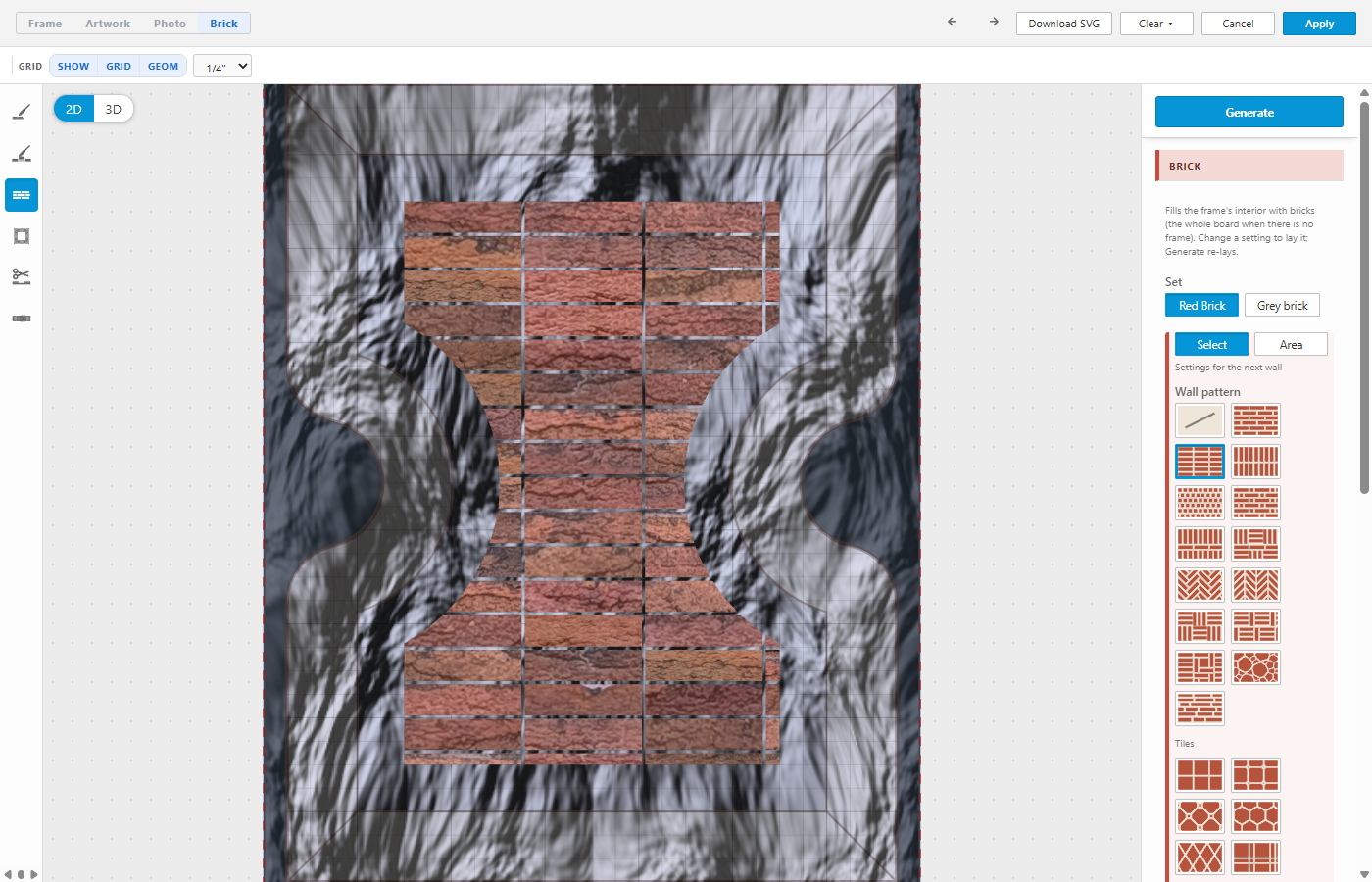Viewport: 1372px width, 882px height.
Task: Choose the basket weave wall pattern
Action: tap(1200, 626)
